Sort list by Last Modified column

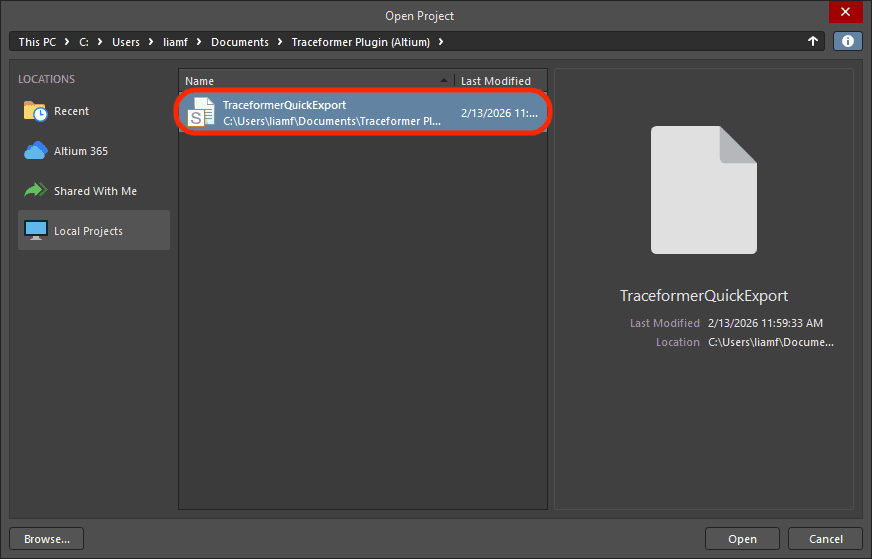[x=495, y=81]
